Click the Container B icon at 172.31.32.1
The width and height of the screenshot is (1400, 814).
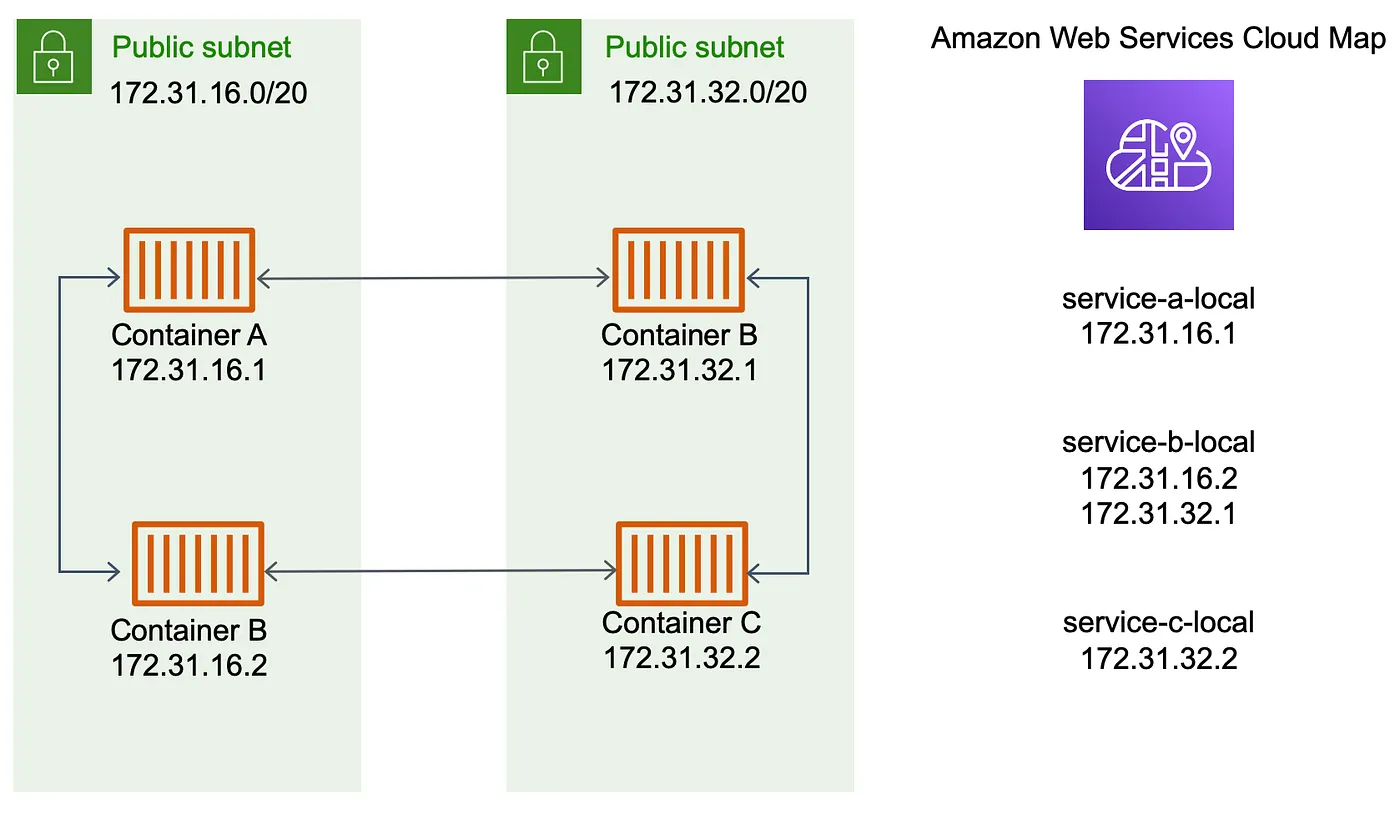(x=678, y=270)
